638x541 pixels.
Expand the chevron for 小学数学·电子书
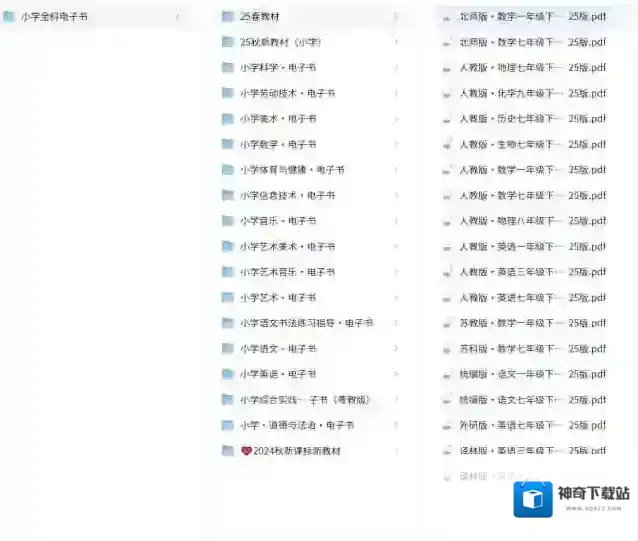tap(395, 144)
